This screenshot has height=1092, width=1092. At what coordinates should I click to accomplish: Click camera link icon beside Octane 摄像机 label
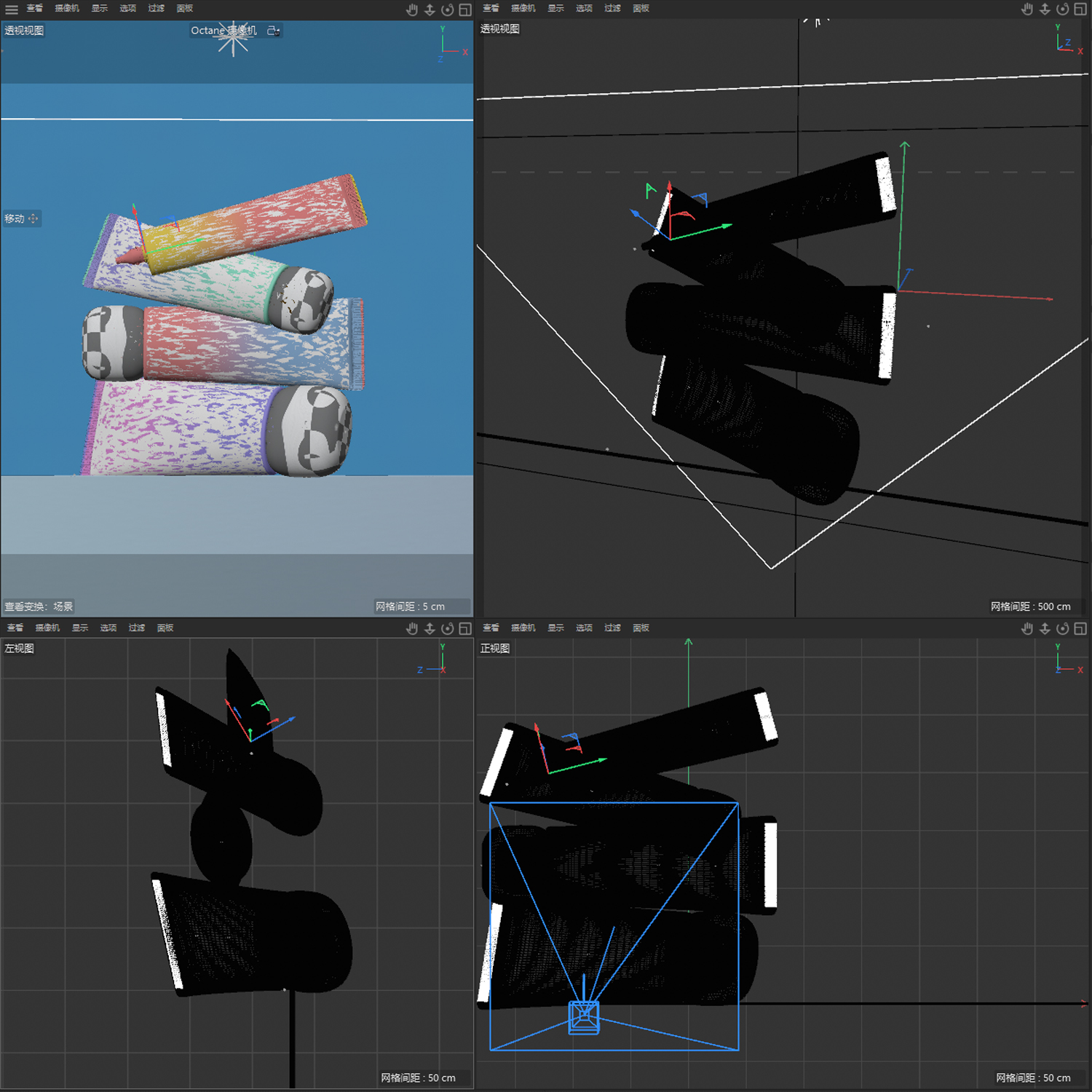(x=273, y=31)
